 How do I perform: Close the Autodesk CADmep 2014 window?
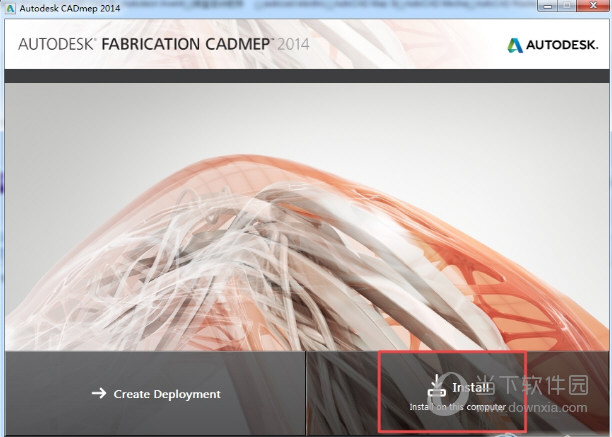[594, 5]
